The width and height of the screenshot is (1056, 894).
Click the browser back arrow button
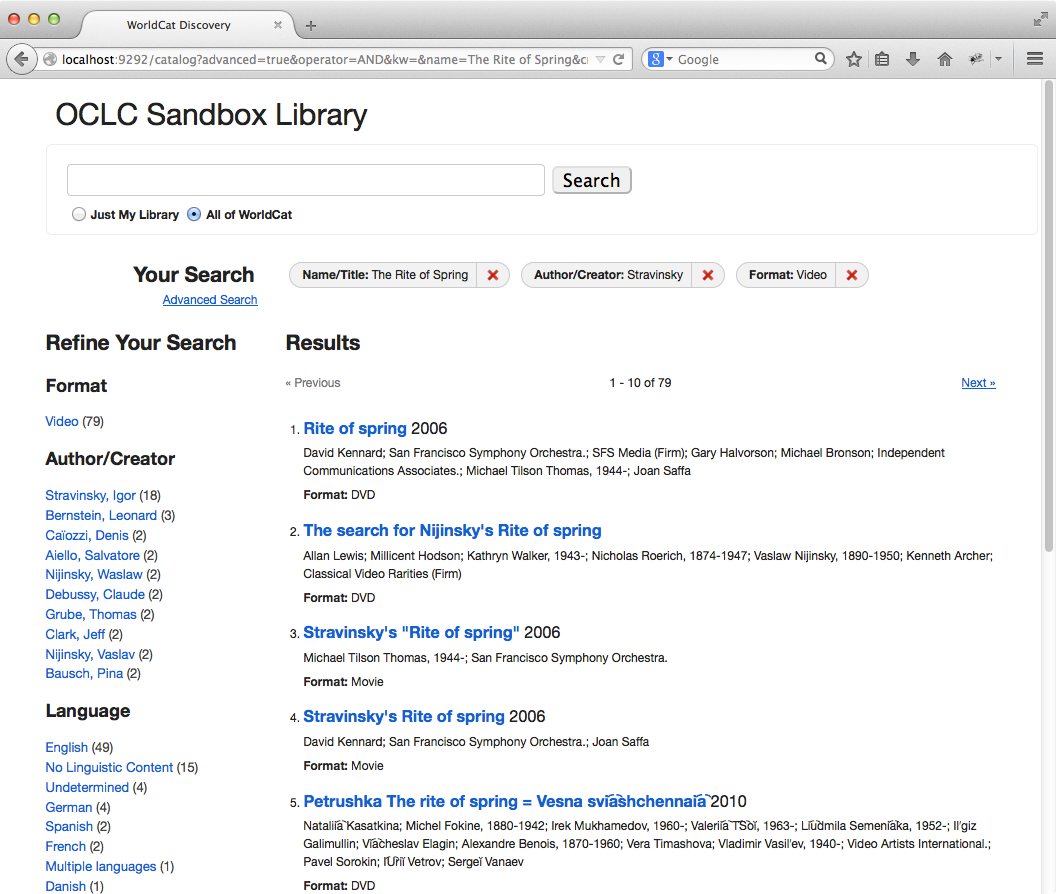point(21,59)
